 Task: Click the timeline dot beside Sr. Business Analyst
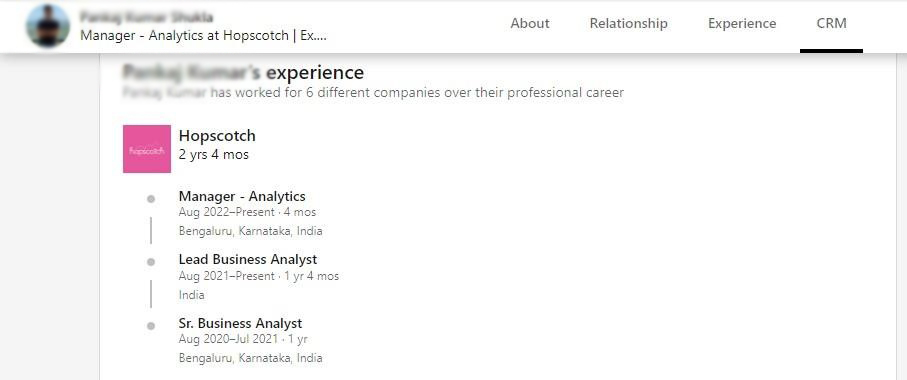(x=151, y=326)
